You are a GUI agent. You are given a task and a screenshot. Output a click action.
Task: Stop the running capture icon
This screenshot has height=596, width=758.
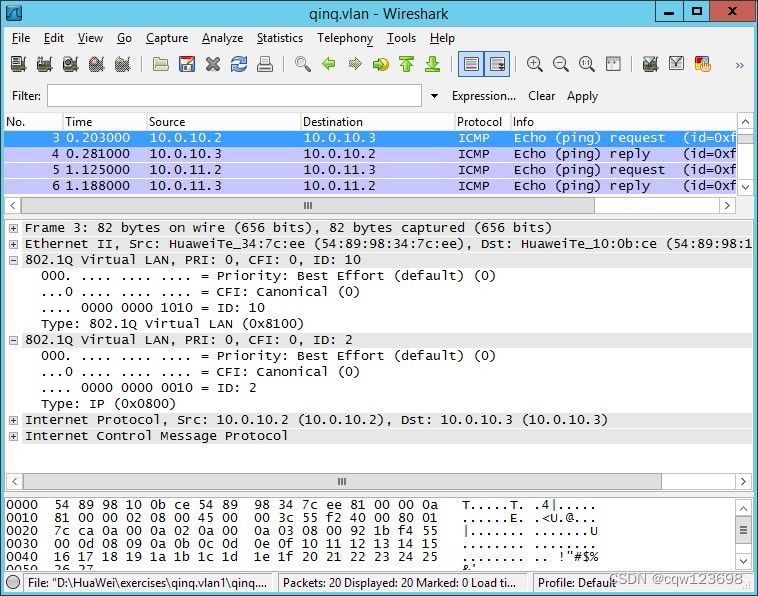coord(97,64)
